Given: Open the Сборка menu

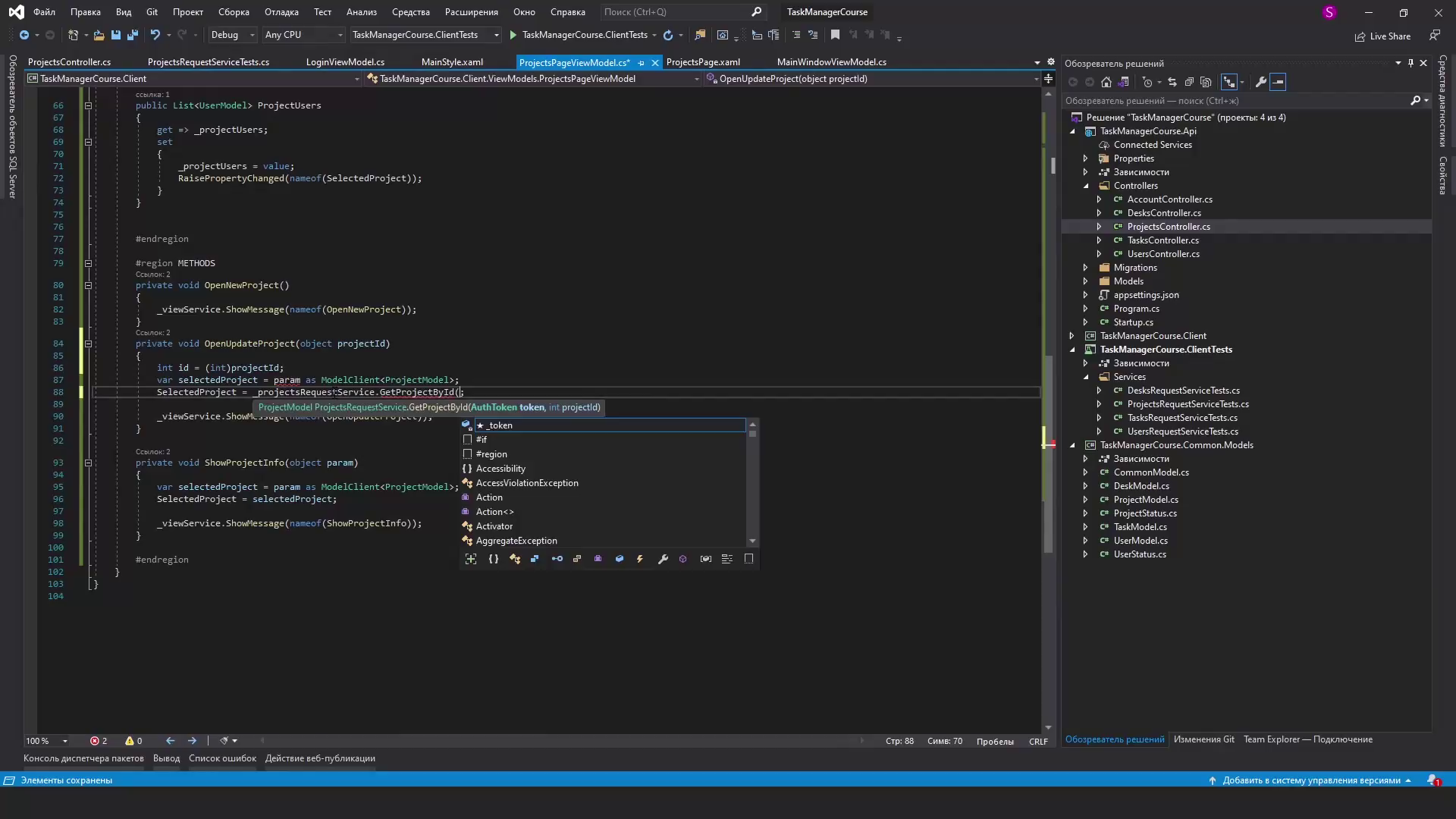Looking at the screenshot, I should (234, 12).
